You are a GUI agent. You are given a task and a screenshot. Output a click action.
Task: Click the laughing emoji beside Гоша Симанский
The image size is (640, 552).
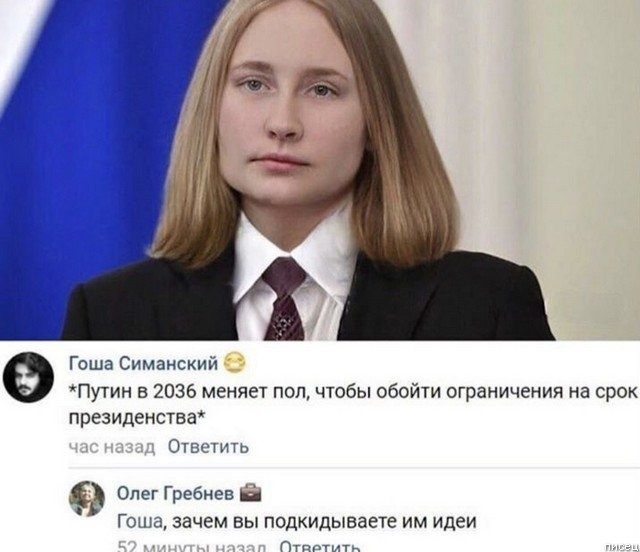(235, 363)
